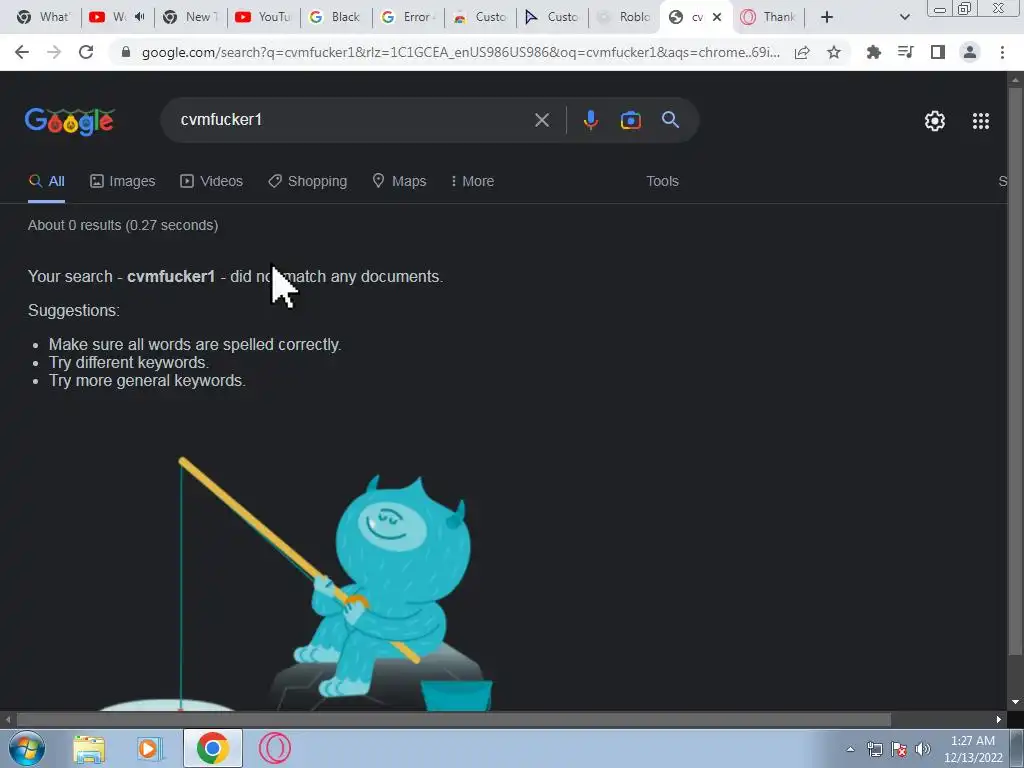This screenshot has height=768, width=1024.
Task: Expand the tab search dropdown
Action: point(904,17)
